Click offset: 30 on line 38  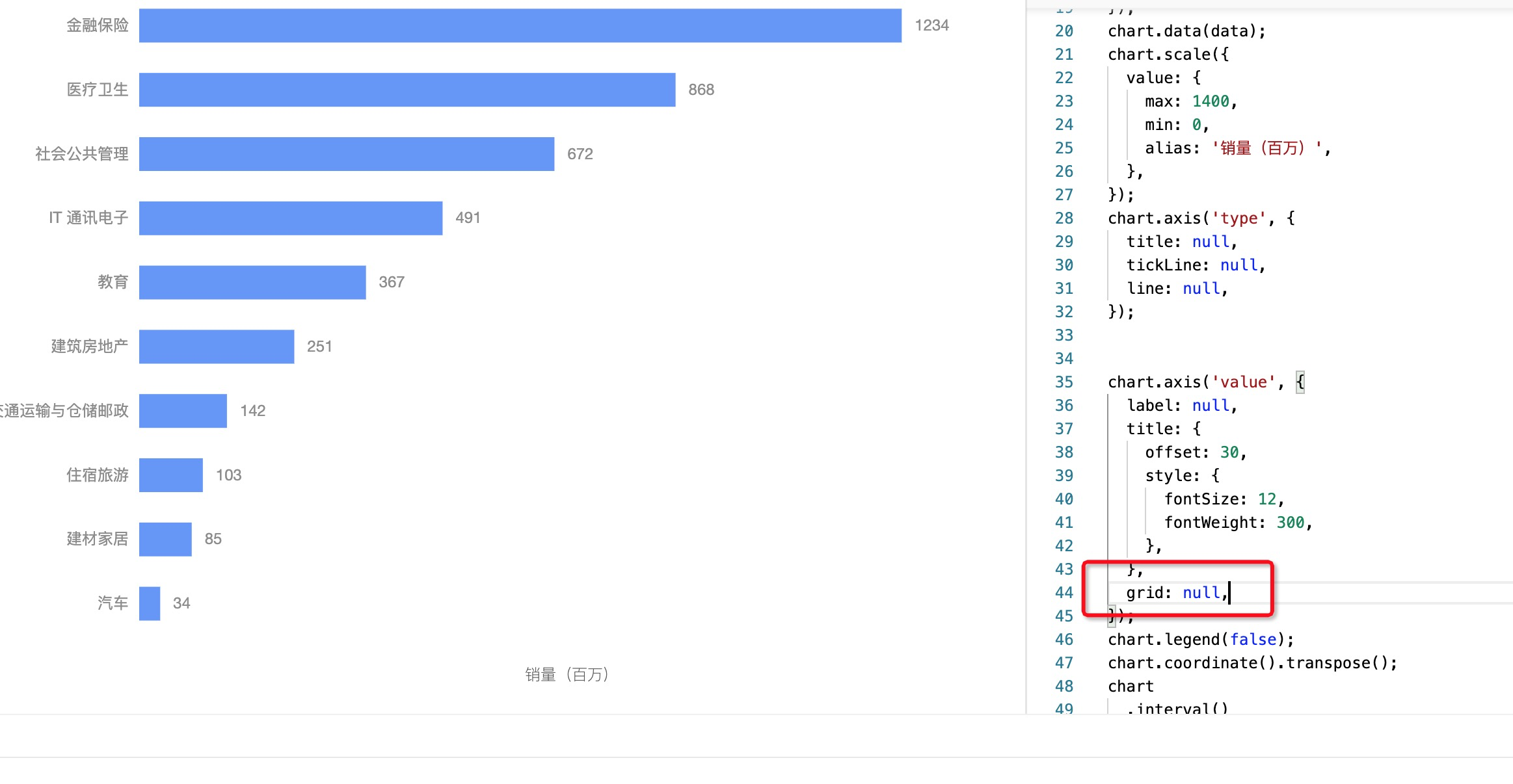[x=1196, y=452]
